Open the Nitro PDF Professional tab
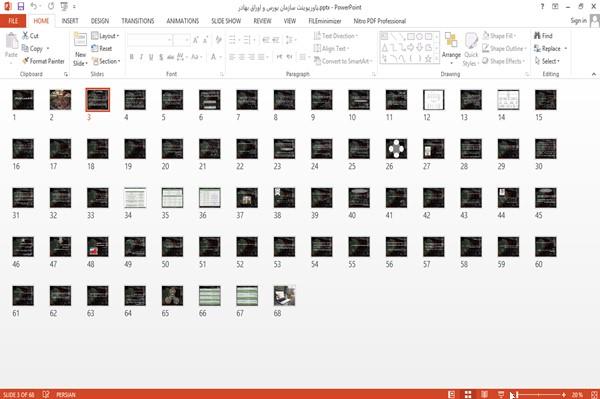 [x=380, y=21]
